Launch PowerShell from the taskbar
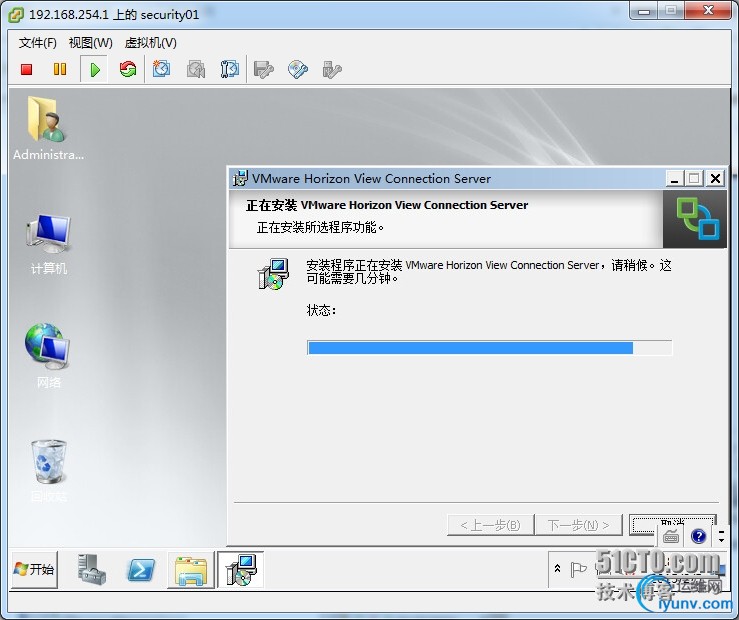Image resolution: width=739 pixels, height=620 pixels. click(141, 570)
